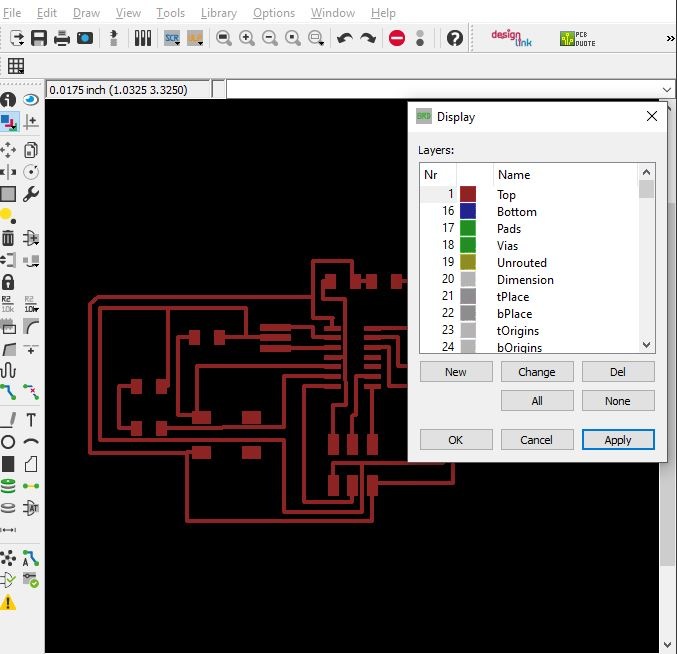This screenshot has width=677, height=654.
Task: Click the Change layer button
Action: [537, 372]
